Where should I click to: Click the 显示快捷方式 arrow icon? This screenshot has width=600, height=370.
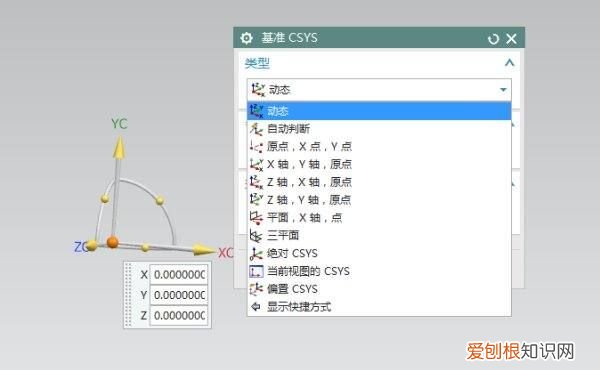[256, 306]
